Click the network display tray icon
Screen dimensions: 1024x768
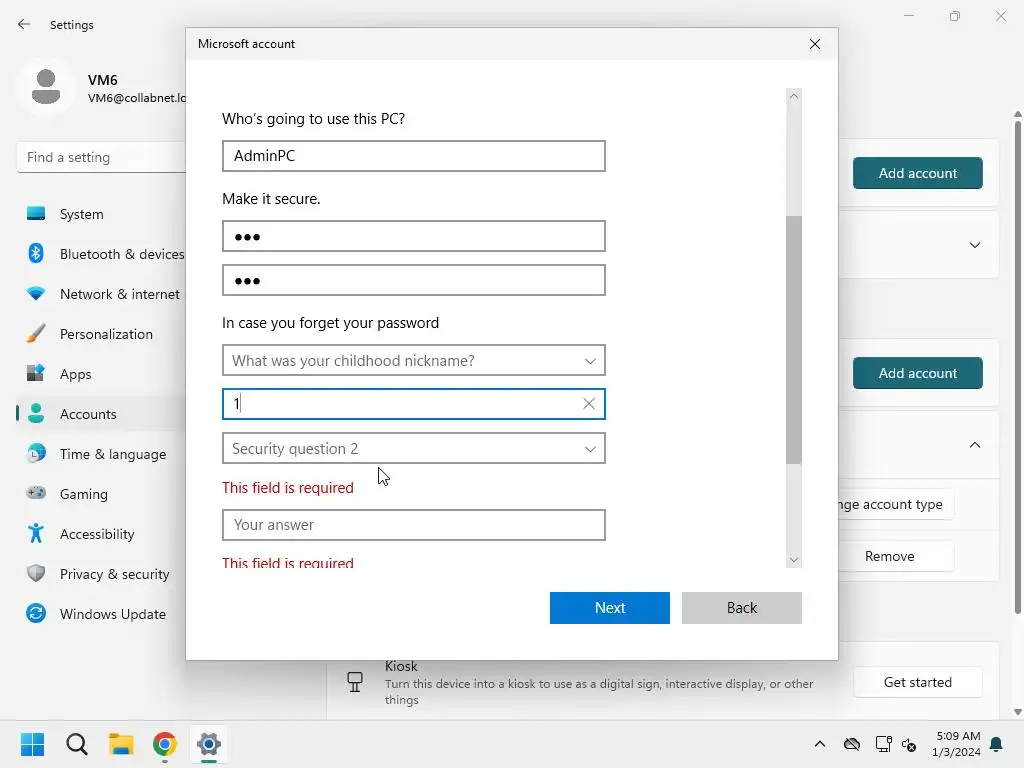click(883, 744)
